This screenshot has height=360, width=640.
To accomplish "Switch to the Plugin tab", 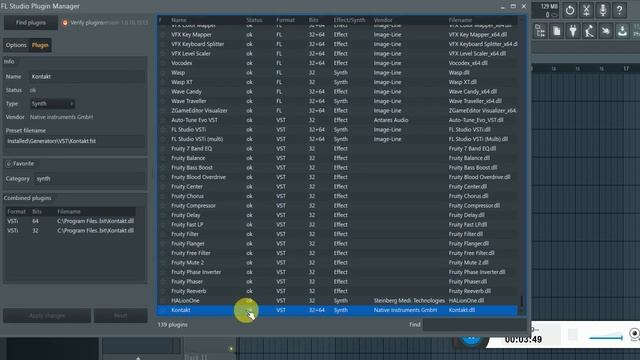I will coord(40,45).
